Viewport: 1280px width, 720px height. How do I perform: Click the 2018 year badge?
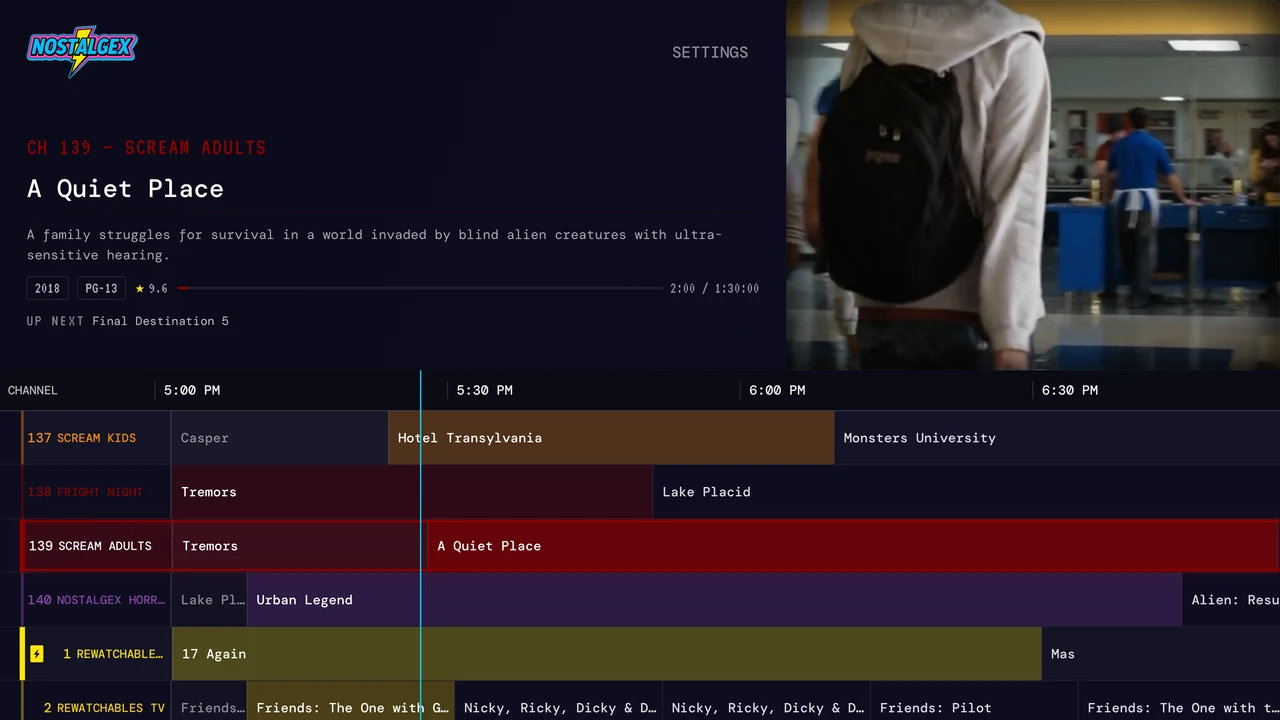48,288
